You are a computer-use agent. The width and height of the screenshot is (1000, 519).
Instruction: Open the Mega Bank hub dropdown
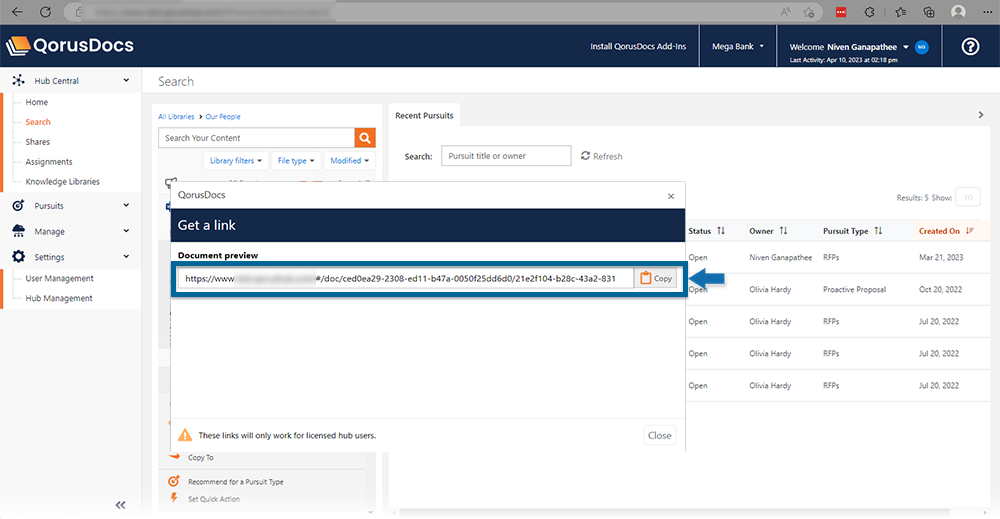tap(738, 46)
